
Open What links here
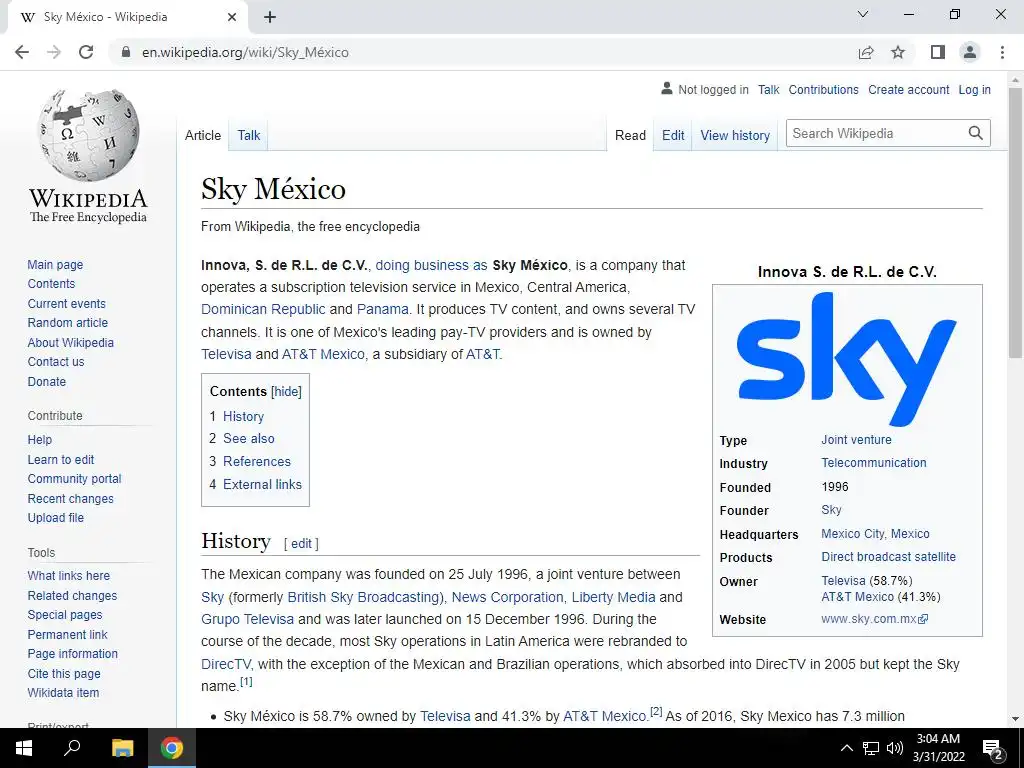tap(69, 575)
